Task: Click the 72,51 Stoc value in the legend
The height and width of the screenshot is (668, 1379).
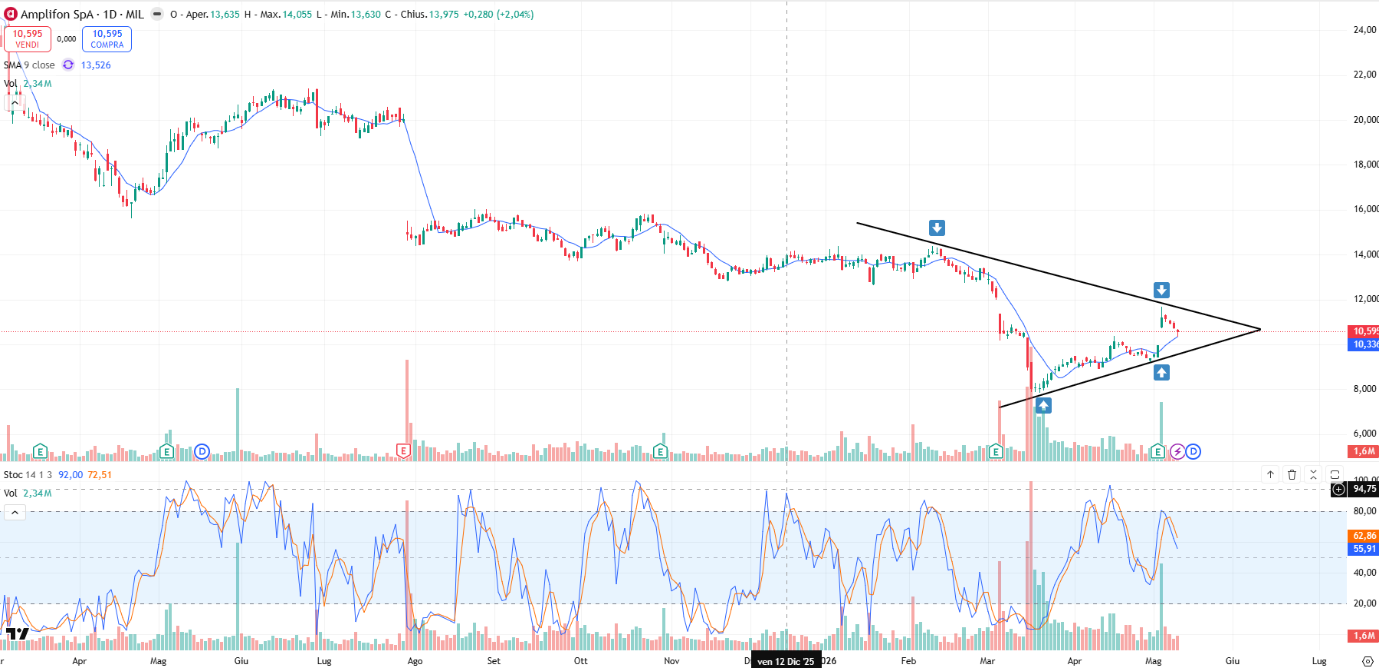Action: (99, 475)
